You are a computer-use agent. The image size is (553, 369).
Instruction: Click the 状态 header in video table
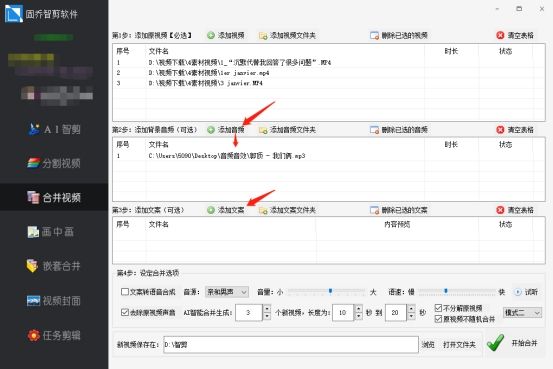(x=505, y=51)
